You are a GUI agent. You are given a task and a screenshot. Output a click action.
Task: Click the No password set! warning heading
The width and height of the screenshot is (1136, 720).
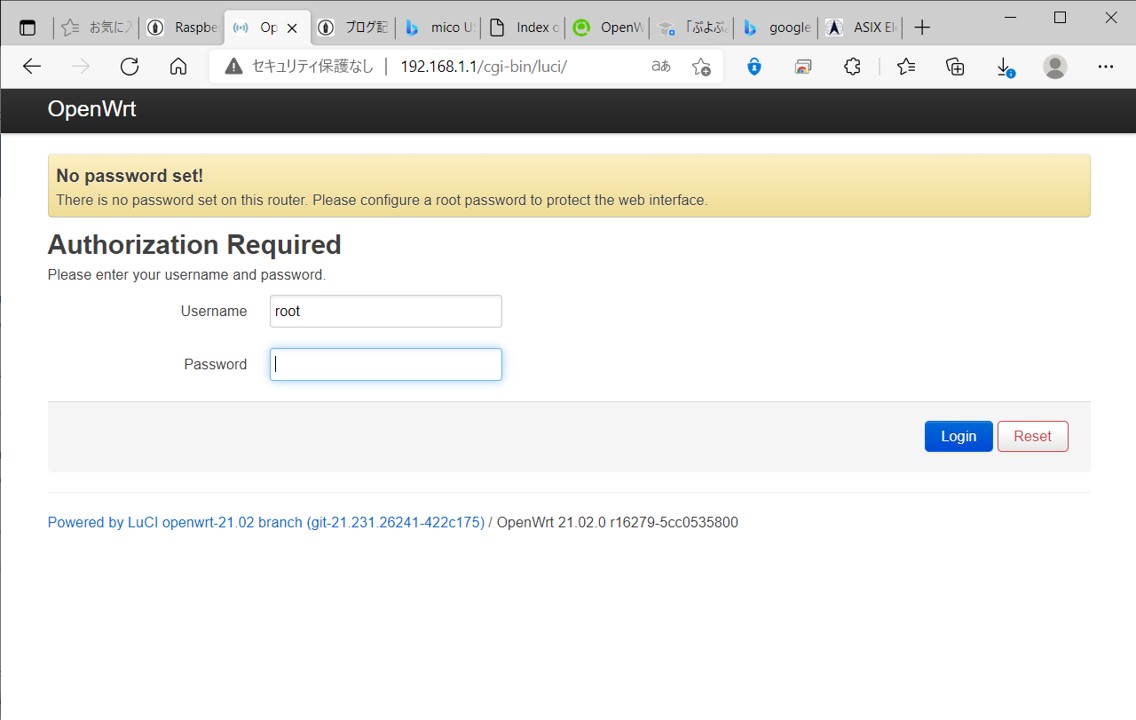pyautogui.click(x=130, y=176)
